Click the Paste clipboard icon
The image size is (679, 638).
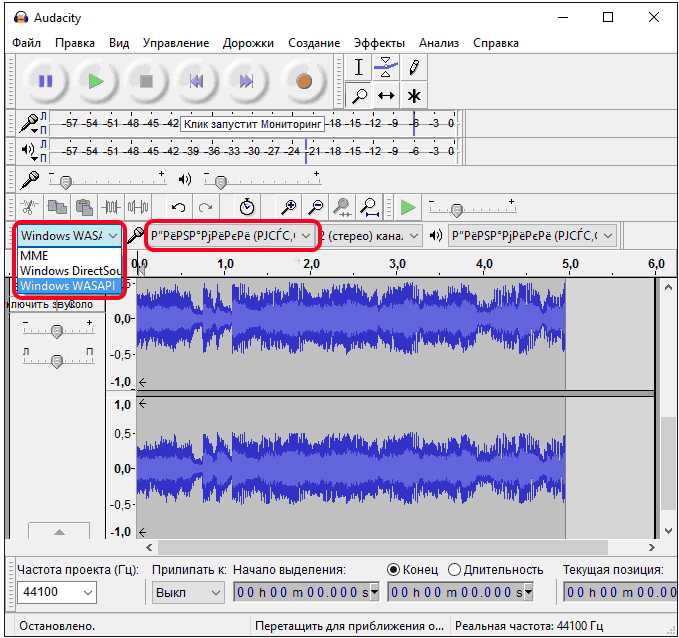(84, 207)
